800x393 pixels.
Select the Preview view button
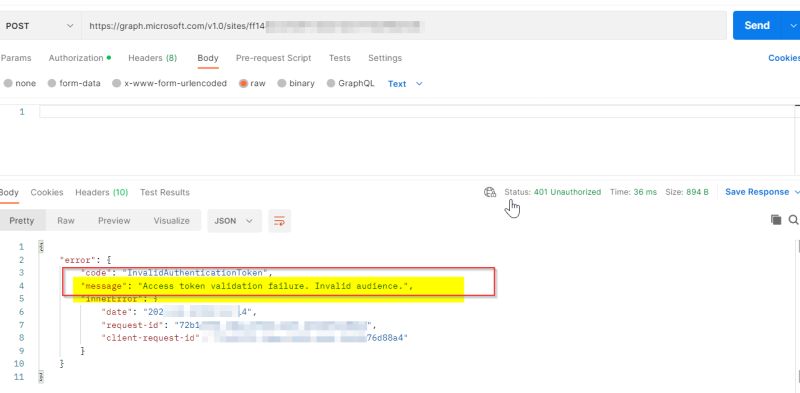pos(114,221)
